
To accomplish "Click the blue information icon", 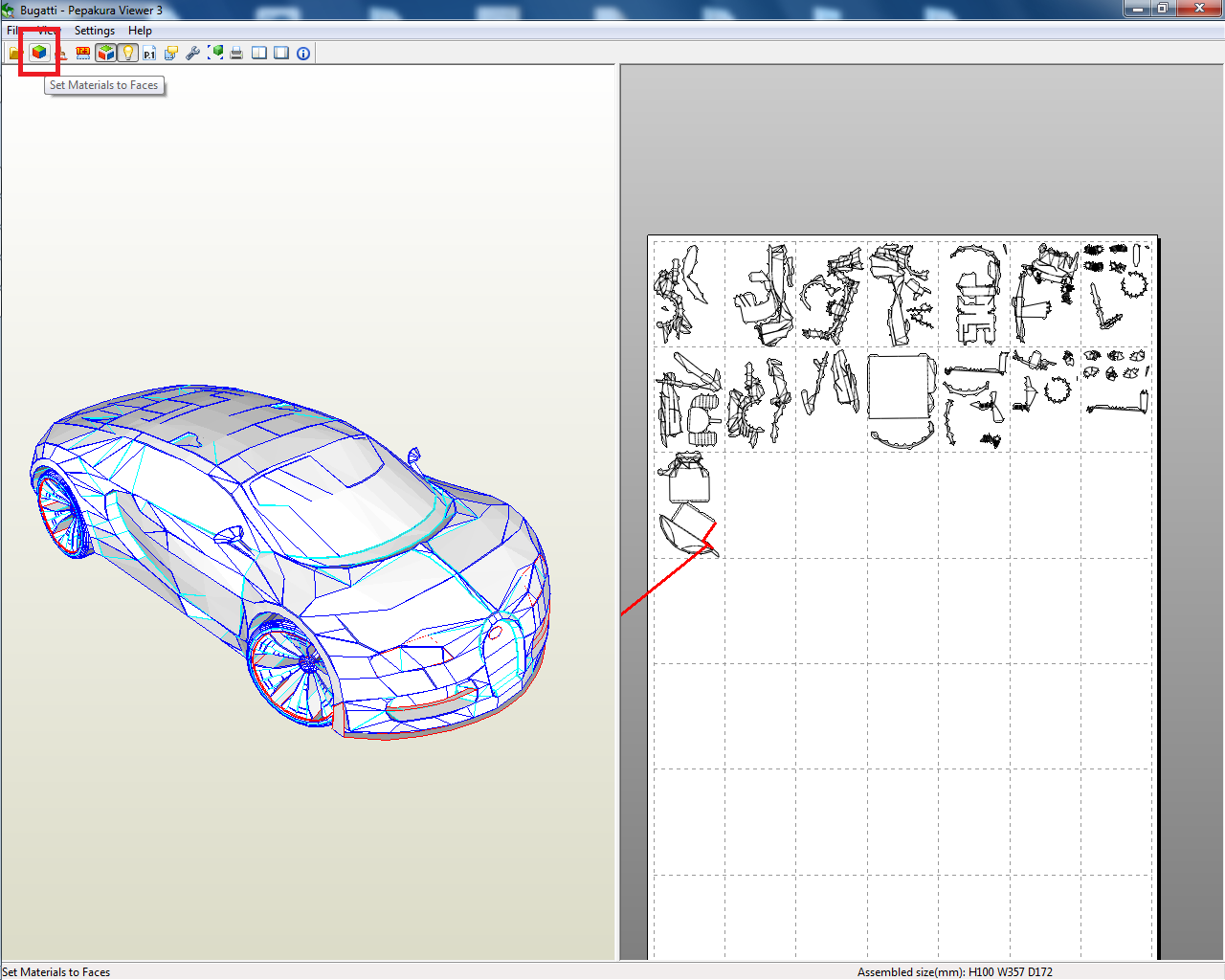I will click(303, 54).
